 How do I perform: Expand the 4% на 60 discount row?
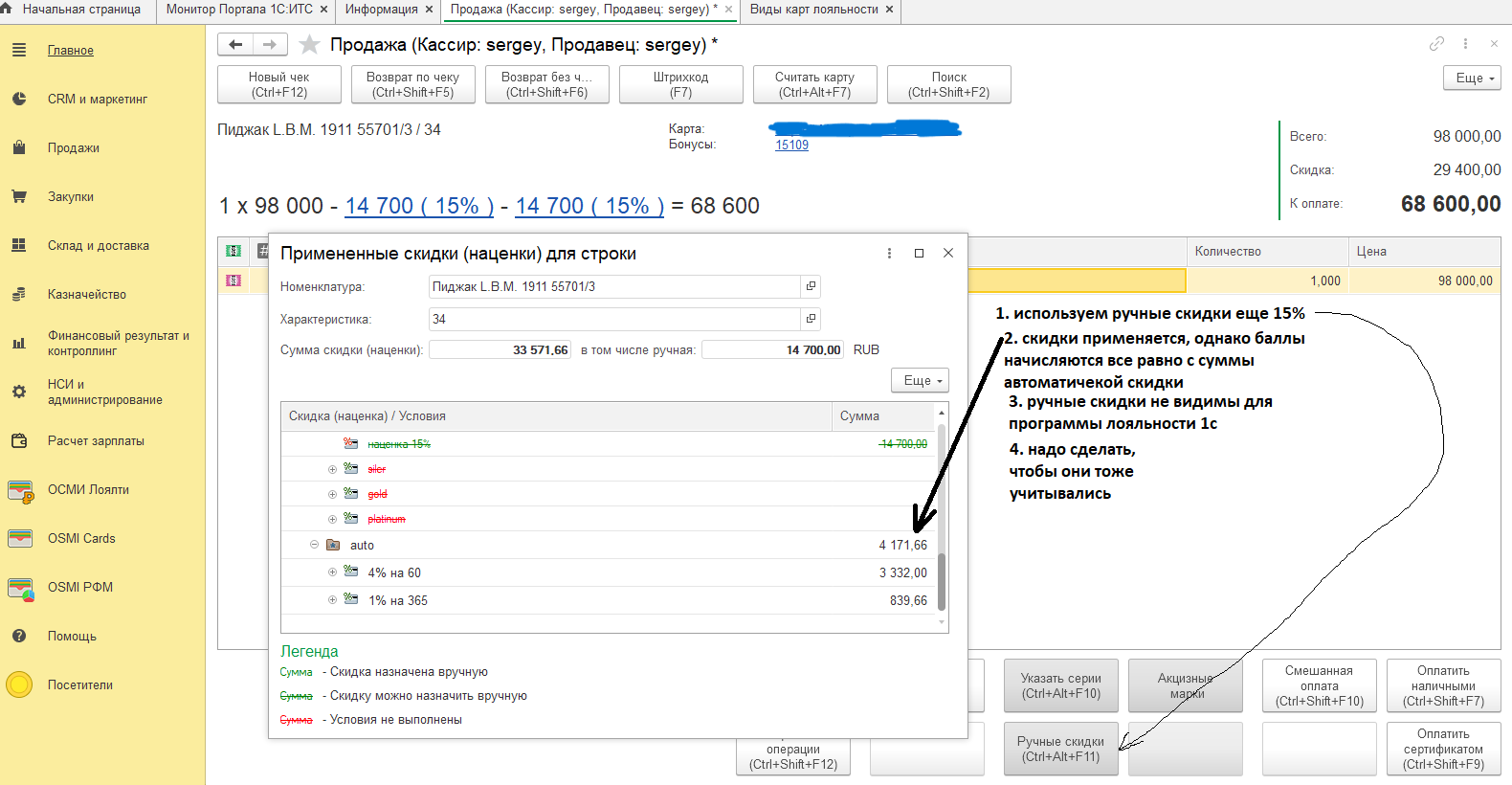332,572
